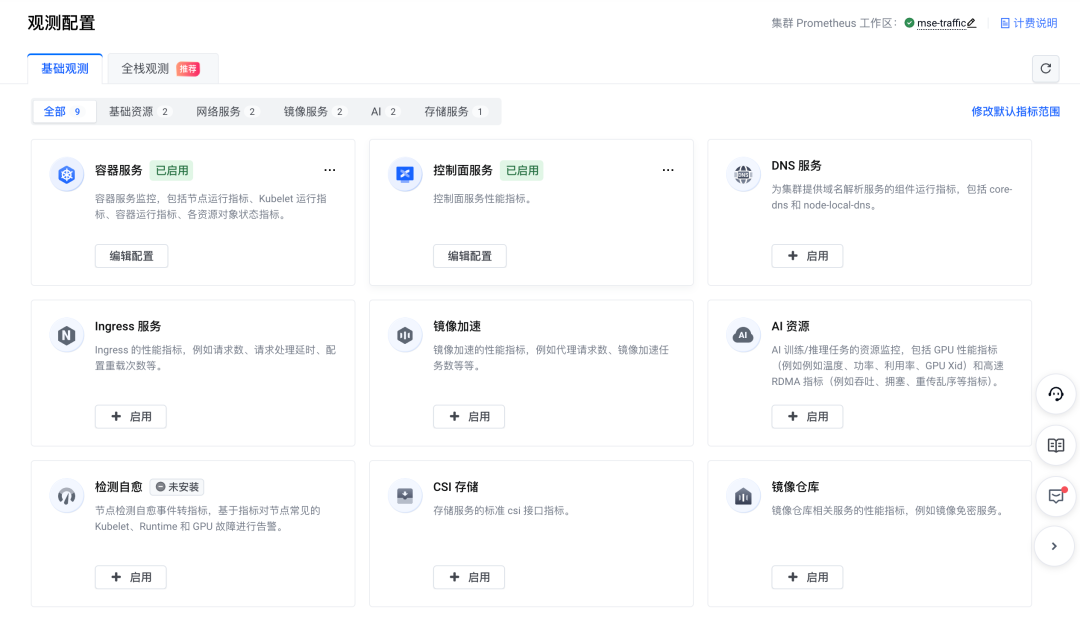
Task: Click the 修改默认指标范围 link
Action: tap(1015, 112)
